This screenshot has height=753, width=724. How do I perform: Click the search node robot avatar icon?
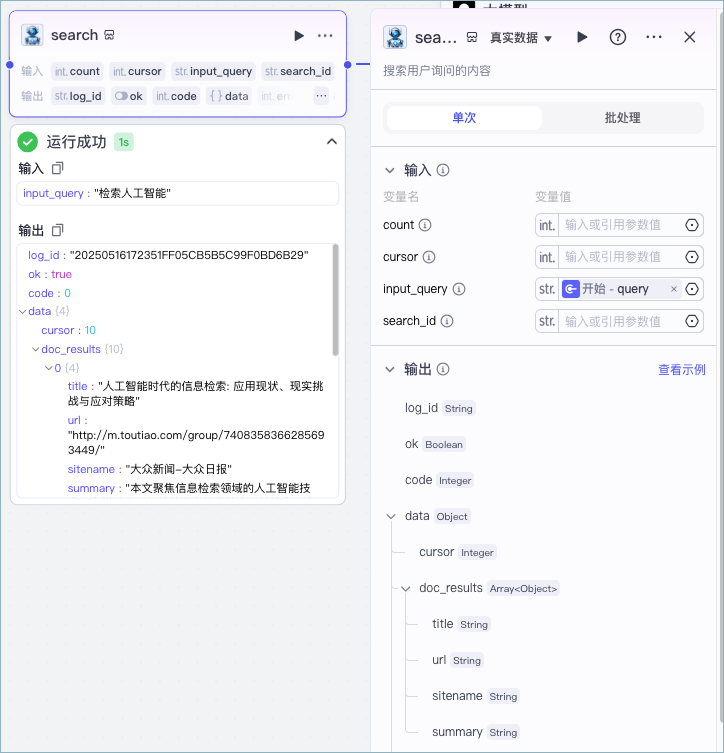coord(32,35)
